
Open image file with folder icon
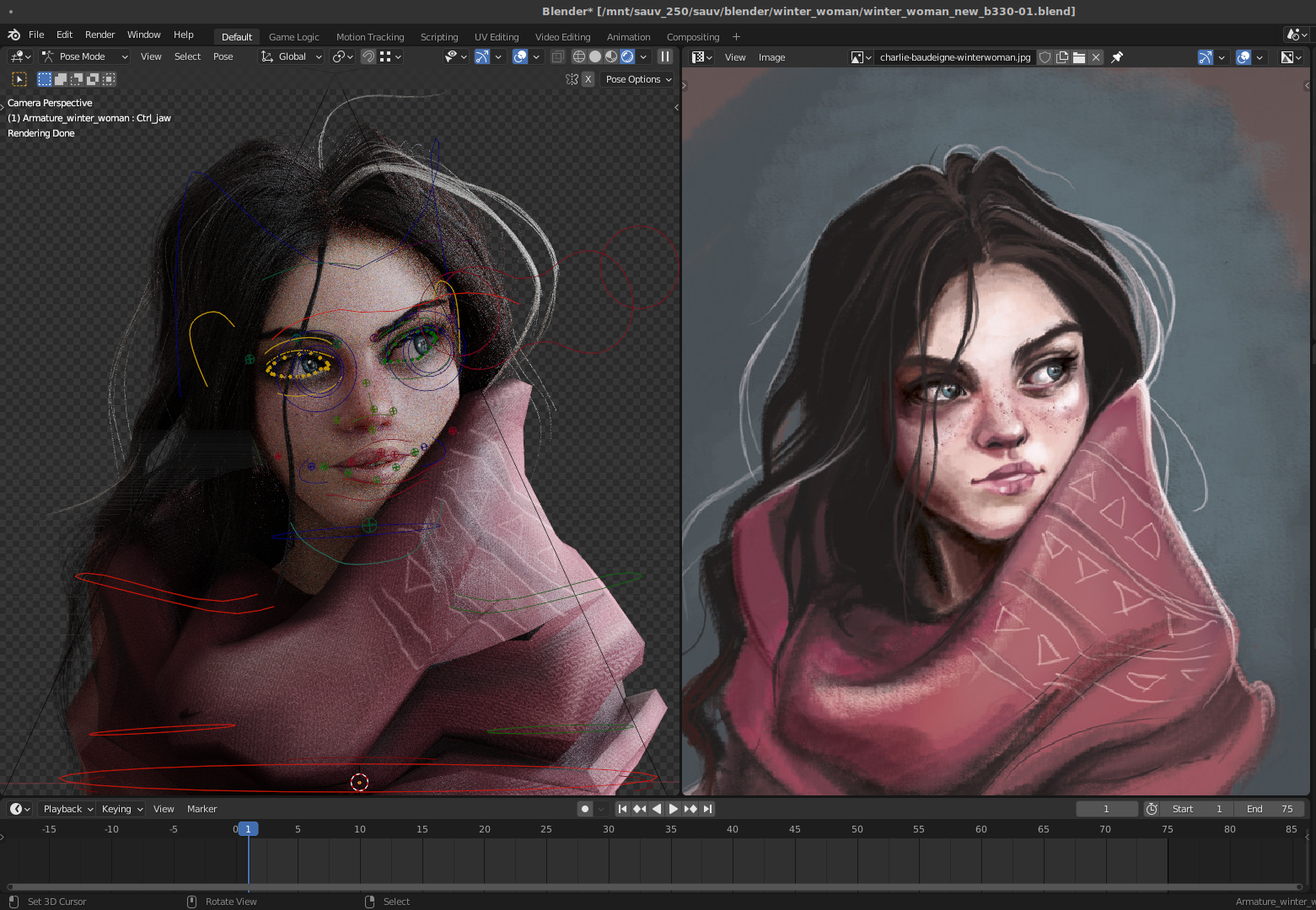tap(1079, 57)
